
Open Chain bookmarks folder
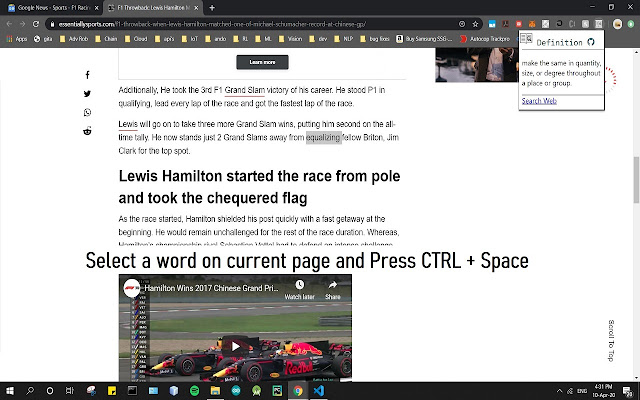pyautogui.click(x=106, y=39)
